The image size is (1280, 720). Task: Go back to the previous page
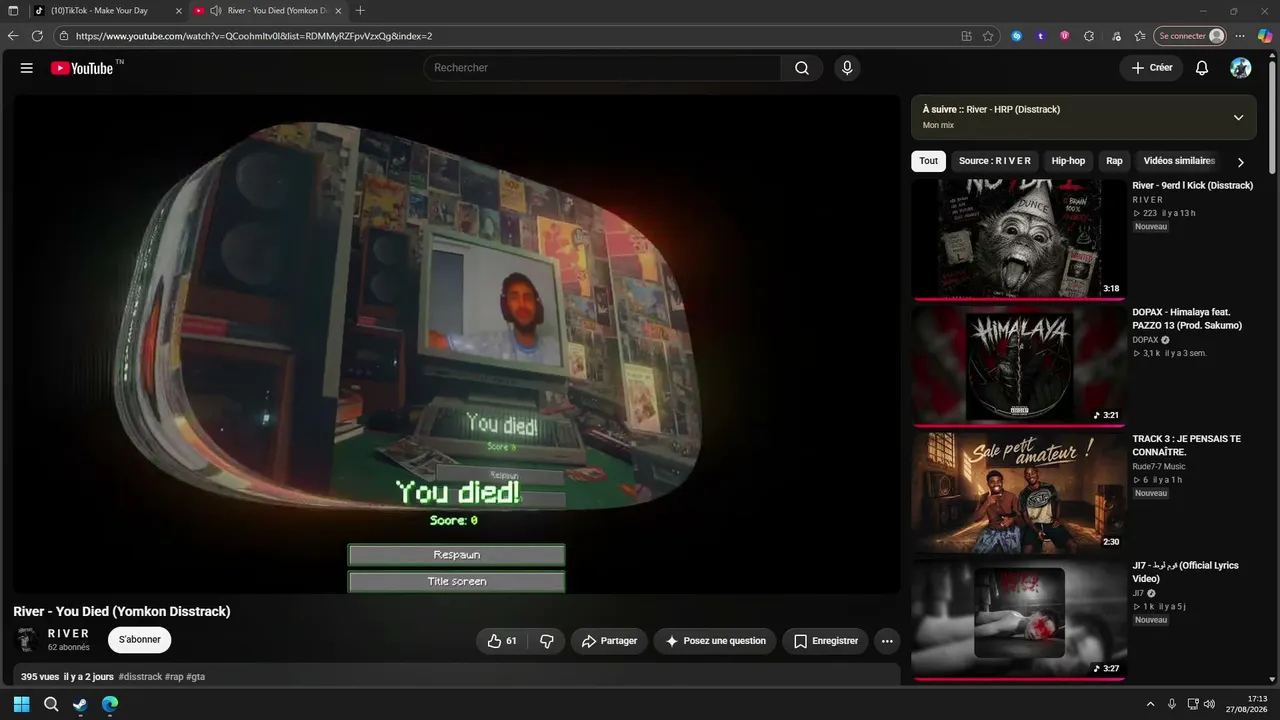point(13,36)
